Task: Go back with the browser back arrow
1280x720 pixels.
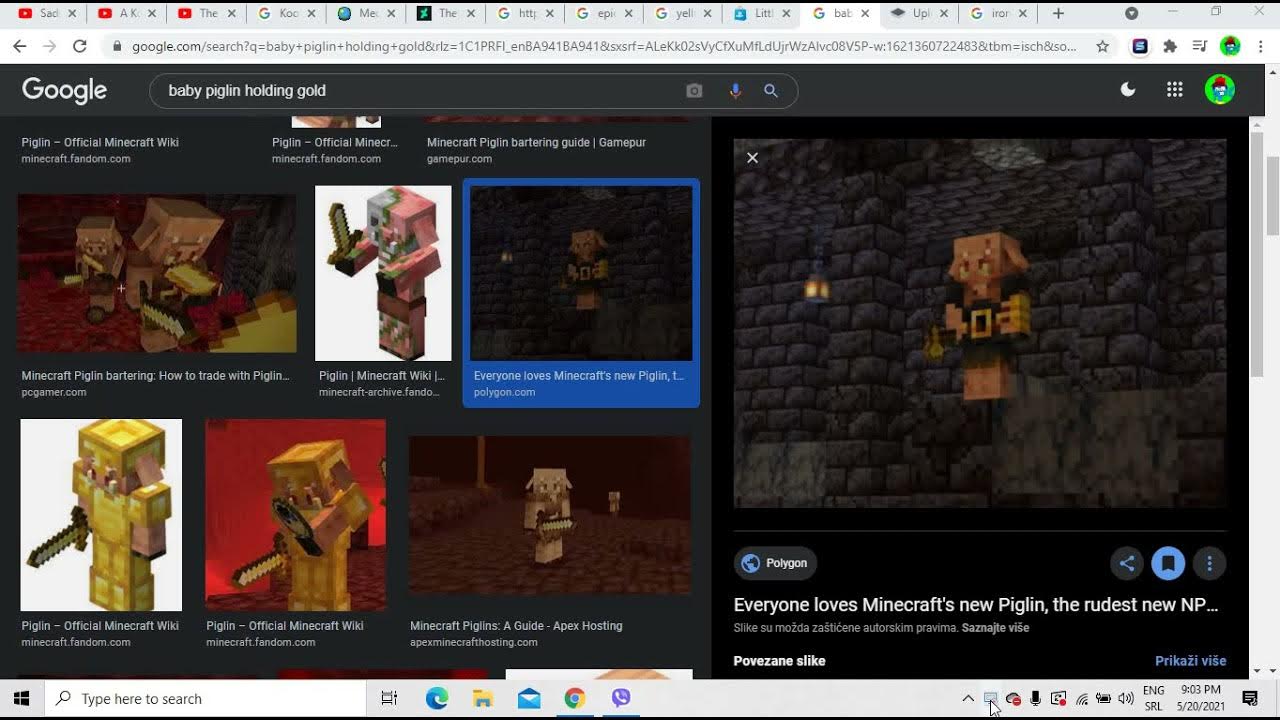Action: point(19,46)
